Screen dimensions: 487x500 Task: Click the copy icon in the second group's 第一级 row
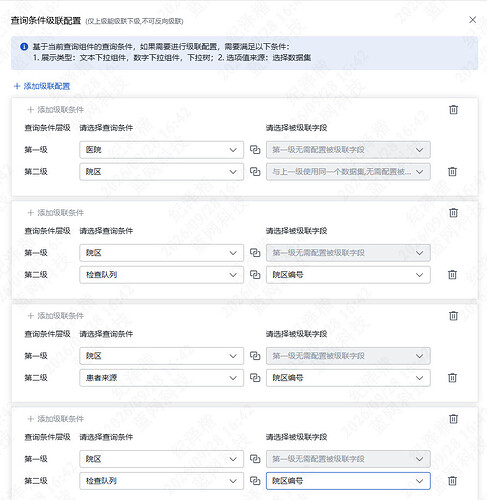click(x=255, y=253)
